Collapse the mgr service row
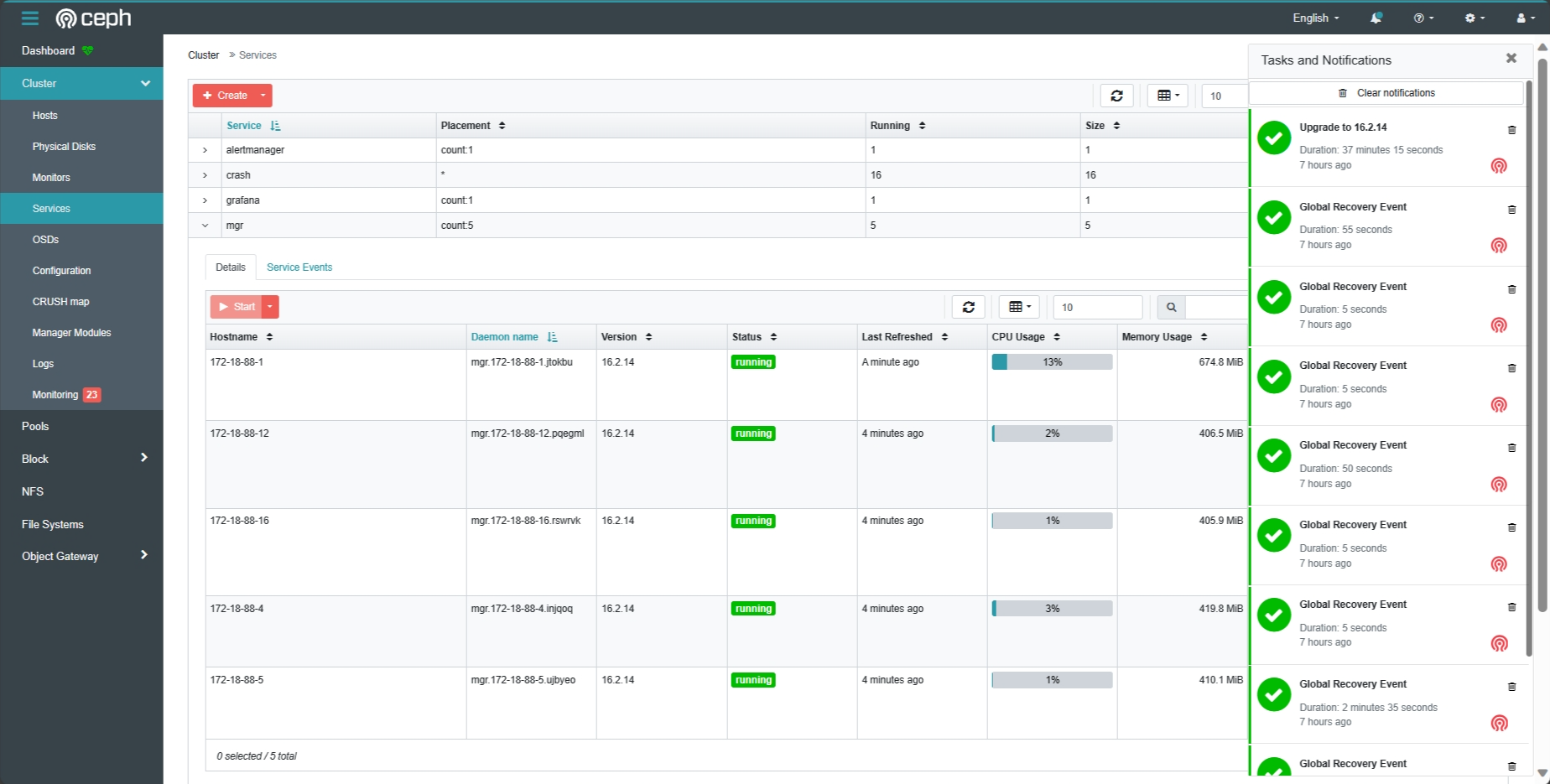 pos(205,226)
